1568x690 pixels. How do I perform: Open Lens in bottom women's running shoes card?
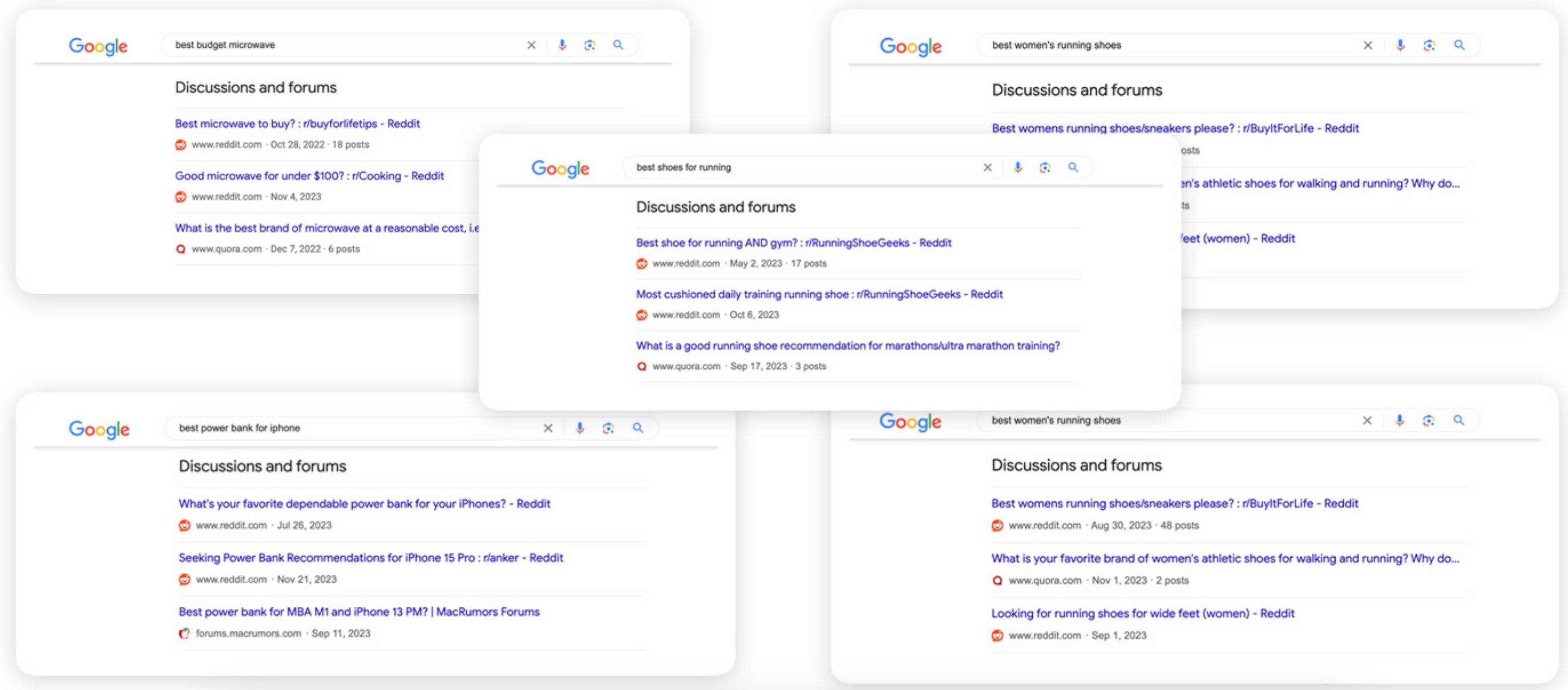point(1429,420)
